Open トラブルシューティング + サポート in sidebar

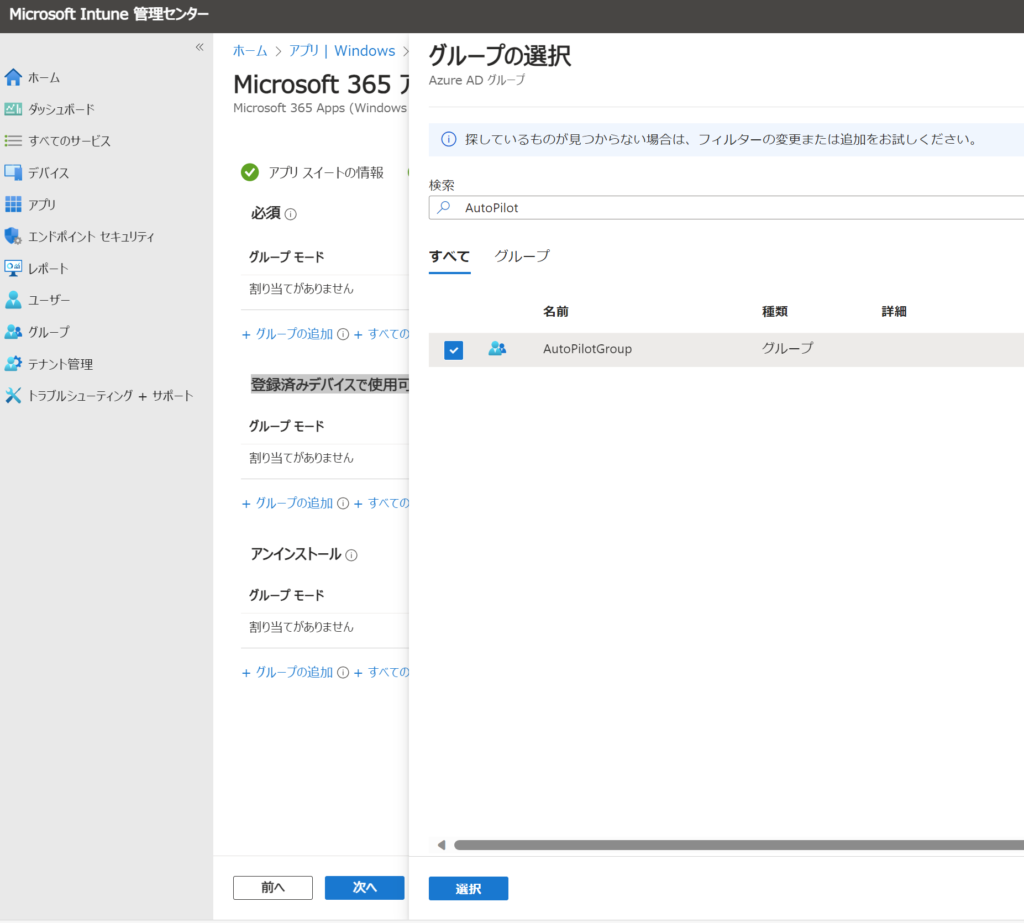click(110, 396)
